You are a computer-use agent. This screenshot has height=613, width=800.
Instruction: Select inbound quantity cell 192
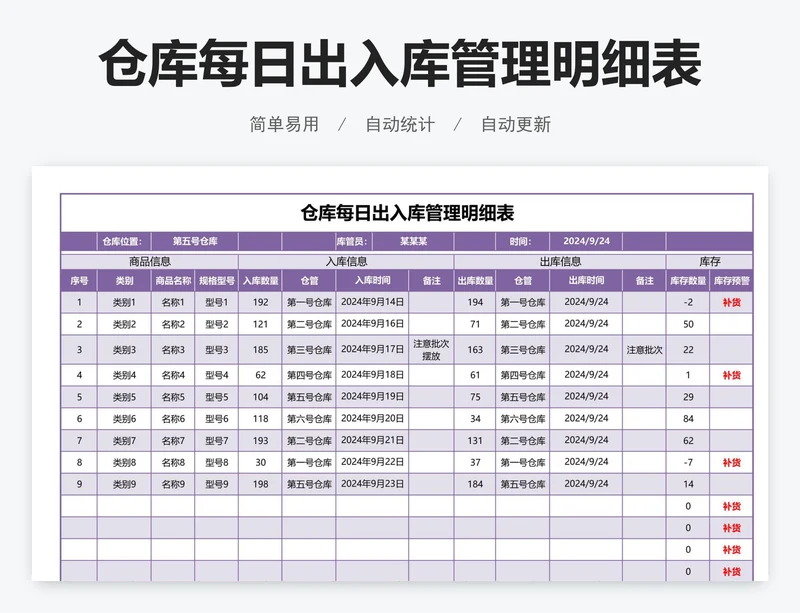coord(260,302)
